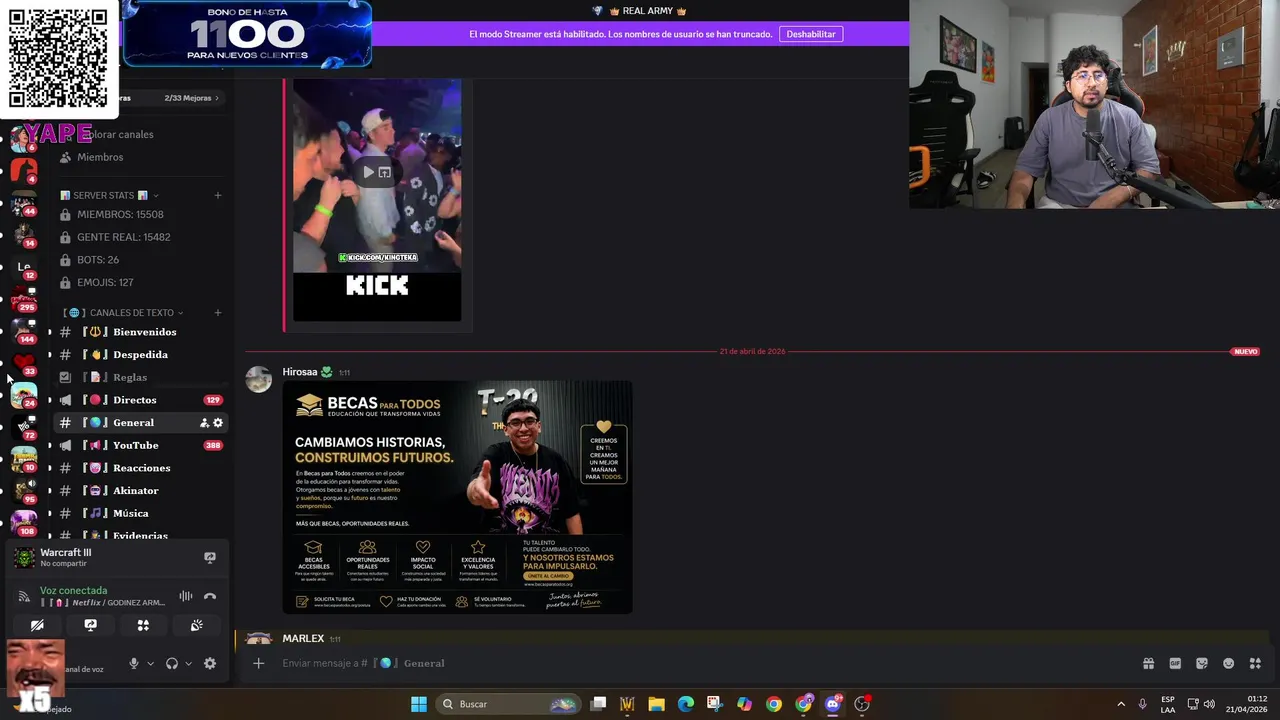Open Bienvenidos channel
This screenshot has height=720, width=1280.
(x=141, y=332)
